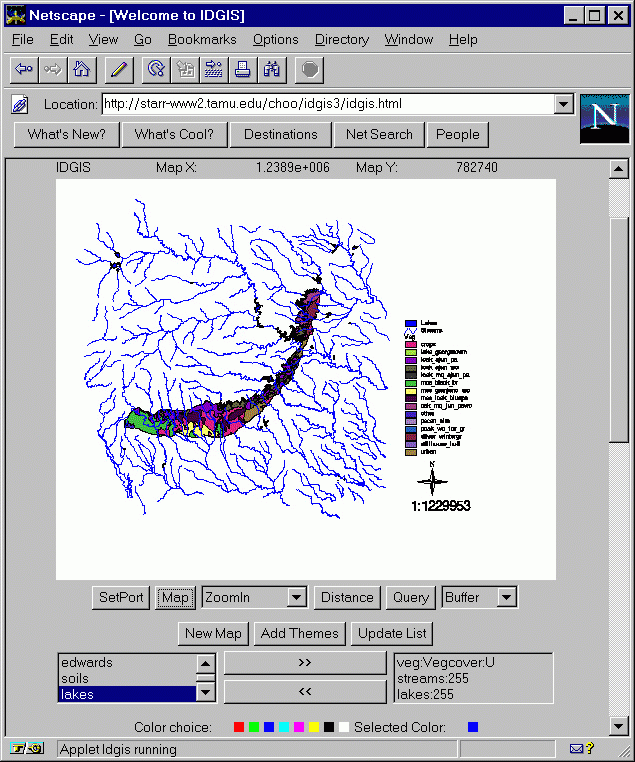Click the What's New? button
Image resolution: width=635 pixels, height=762 pixels.
(67, 135)
